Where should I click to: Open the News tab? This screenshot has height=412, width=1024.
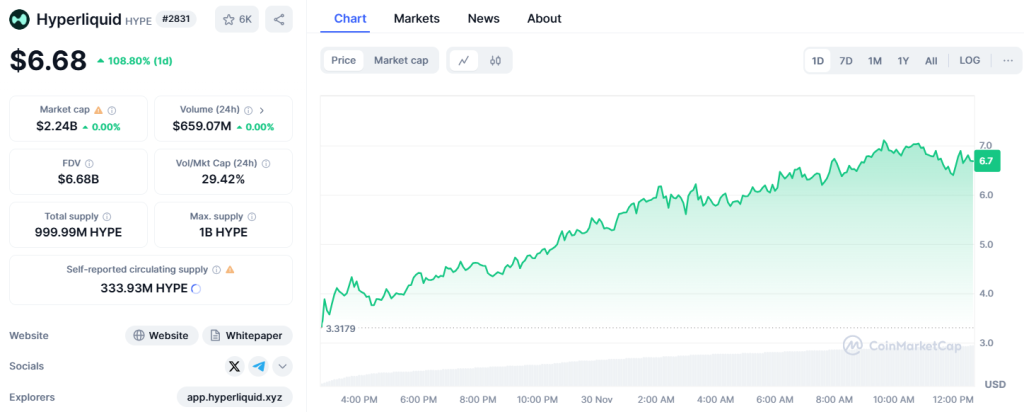click(x=483, y=18)
